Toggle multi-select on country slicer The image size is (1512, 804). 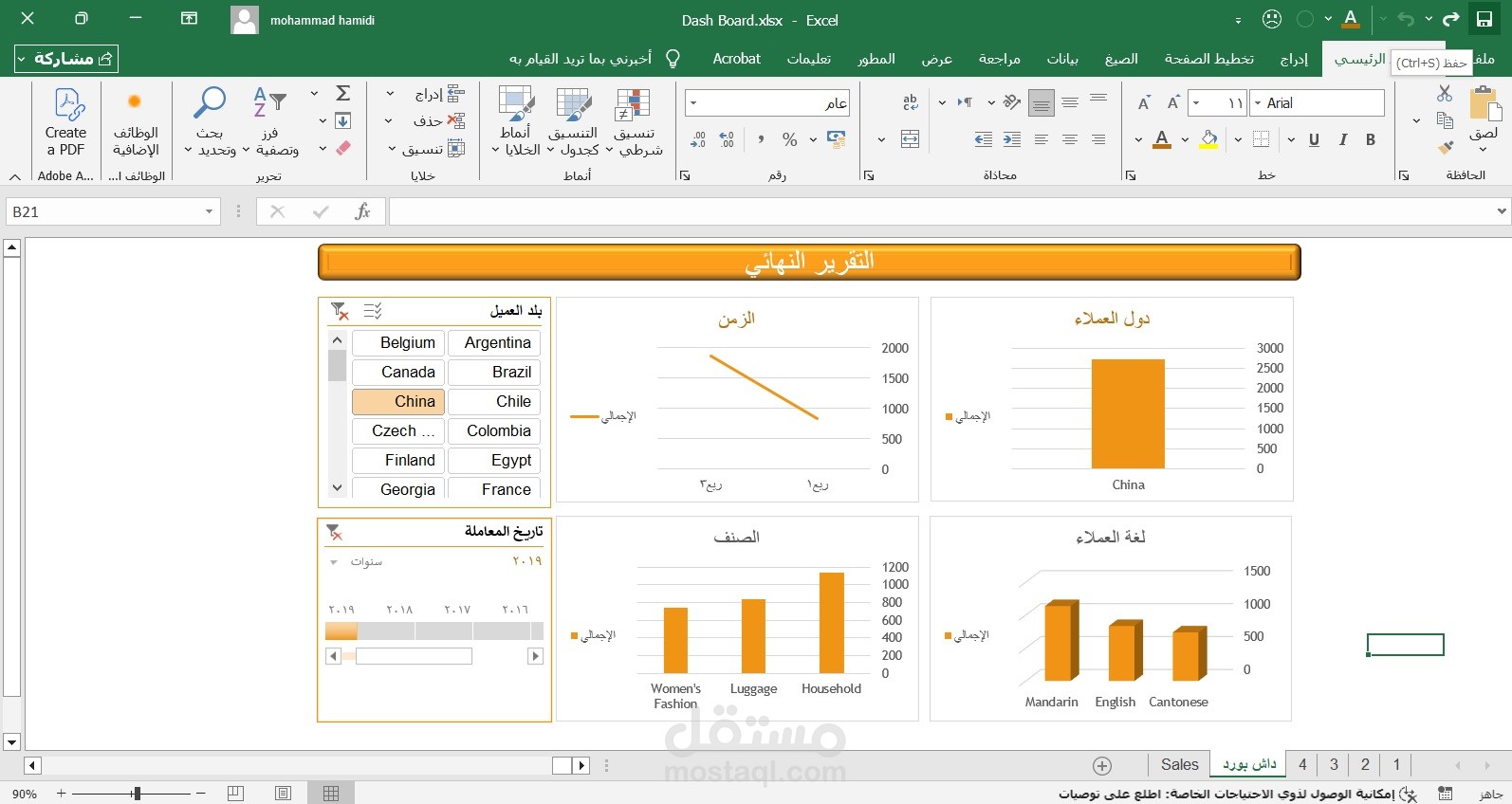click(x=373, y=311)
